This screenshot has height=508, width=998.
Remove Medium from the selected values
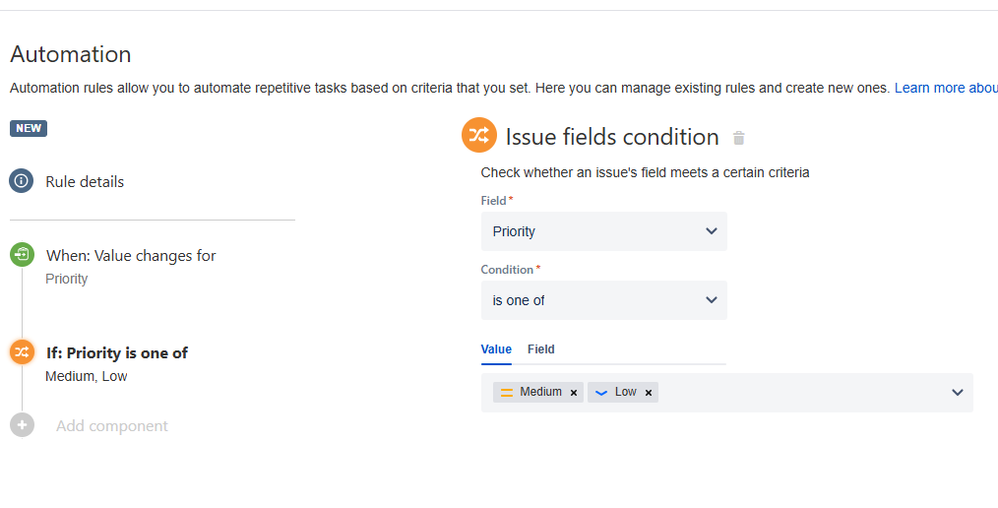(x=574, y=393)
